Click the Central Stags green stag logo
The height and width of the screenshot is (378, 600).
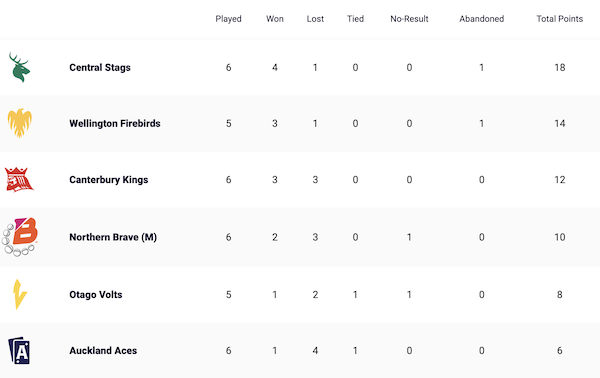(x=20, y=67)
